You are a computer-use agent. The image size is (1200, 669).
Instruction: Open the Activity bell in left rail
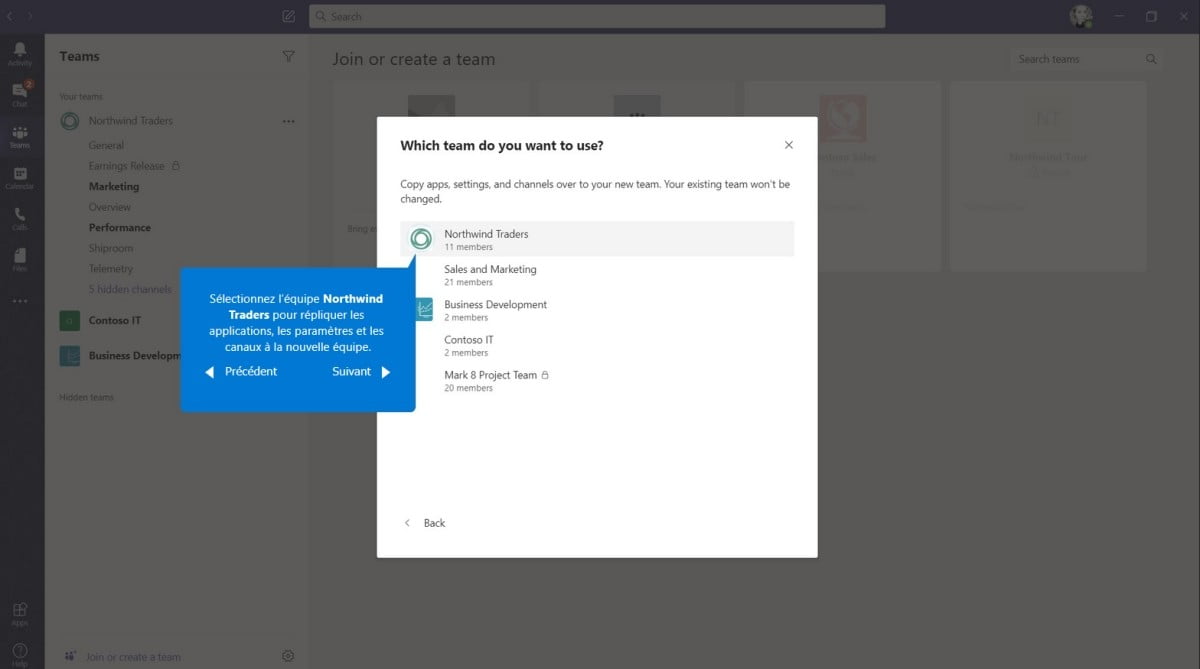coord(20,53)
